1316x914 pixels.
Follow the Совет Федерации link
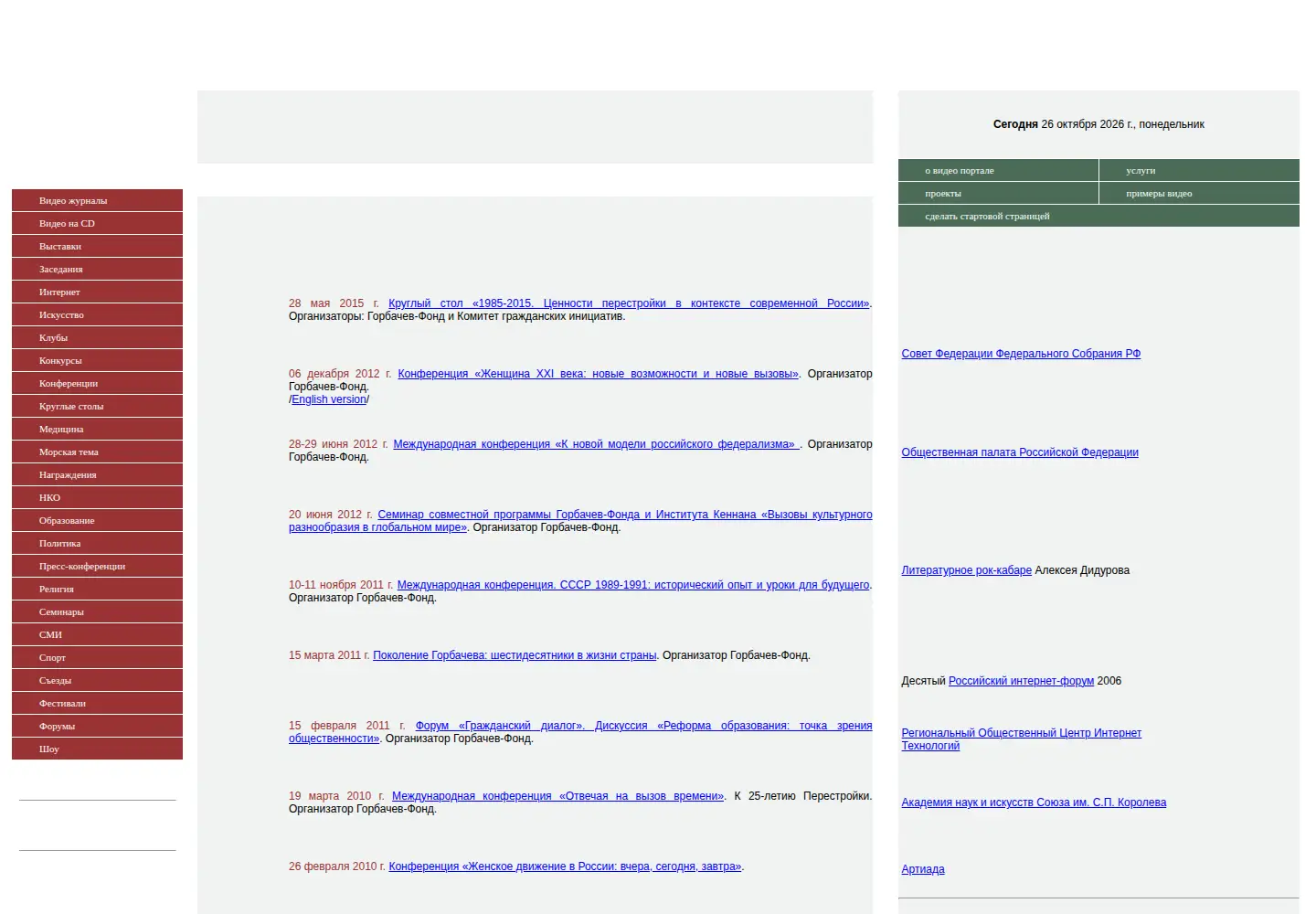(1021, 354)
